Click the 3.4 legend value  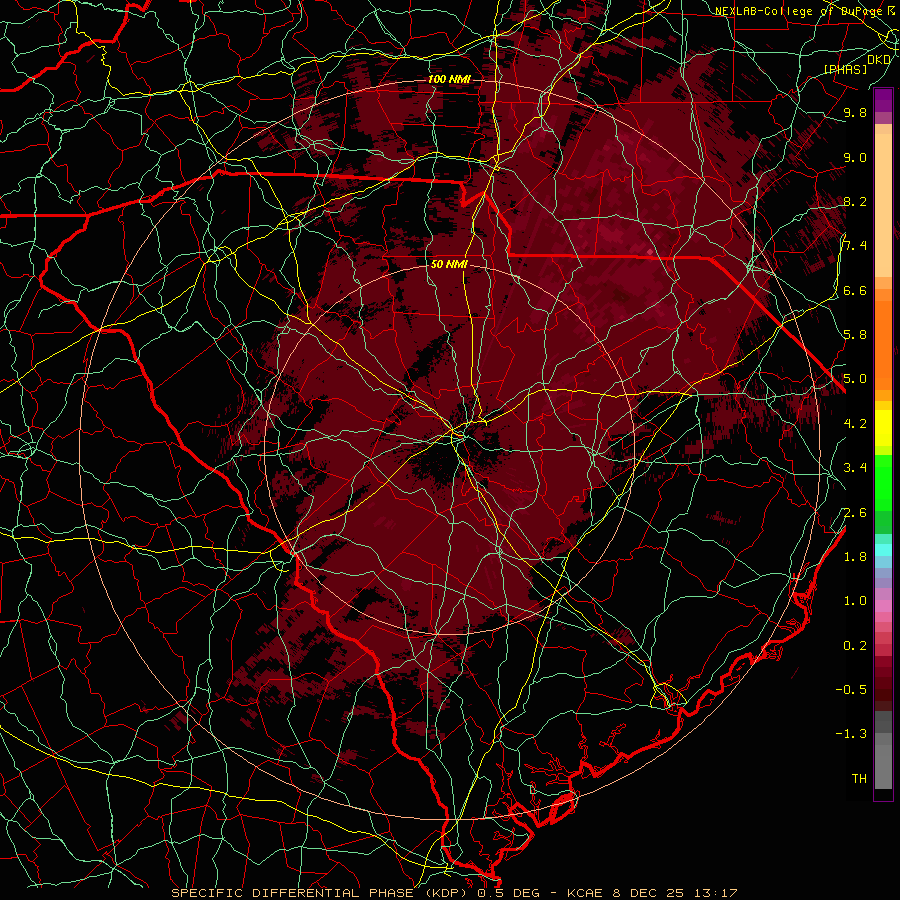(855, 468)
